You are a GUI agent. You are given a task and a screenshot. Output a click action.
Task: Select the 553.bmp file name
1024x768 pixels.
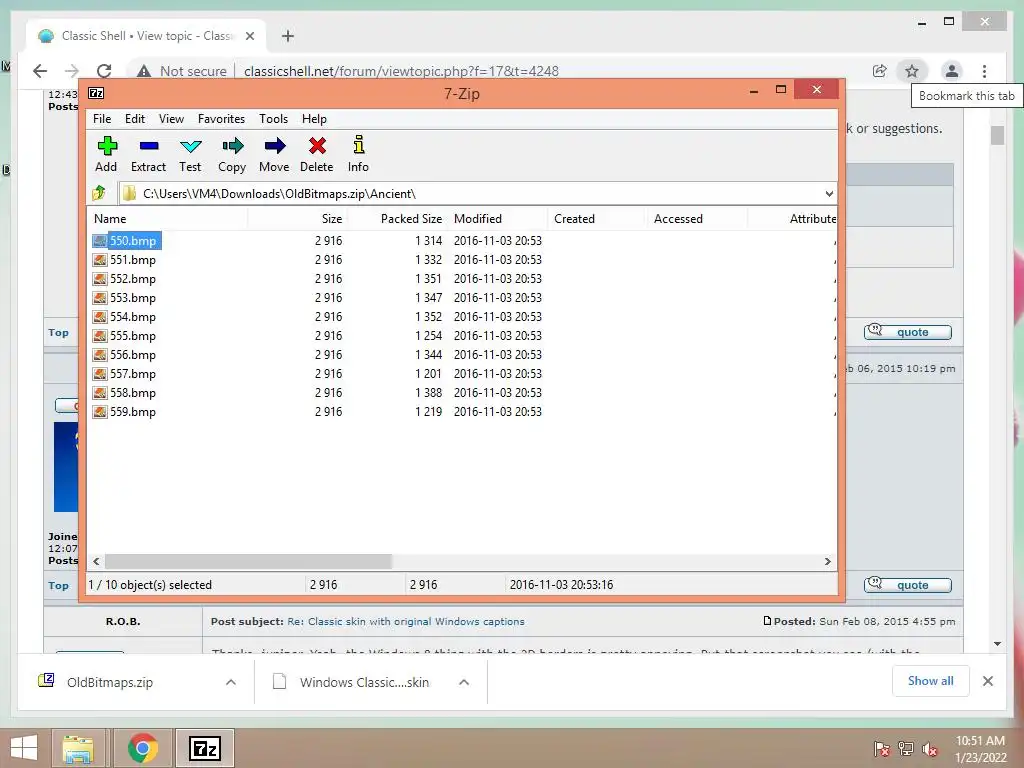click(x=133, y=298)
